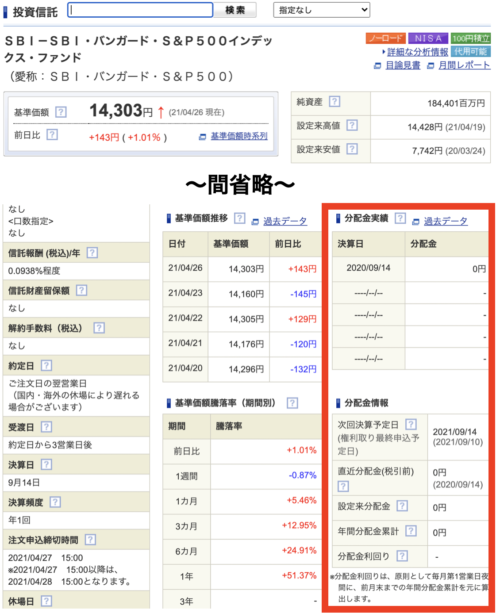This screenshot has width=500, height=613.
Task: Open the 月間レポート link
Action: click(x=464, y=65)
